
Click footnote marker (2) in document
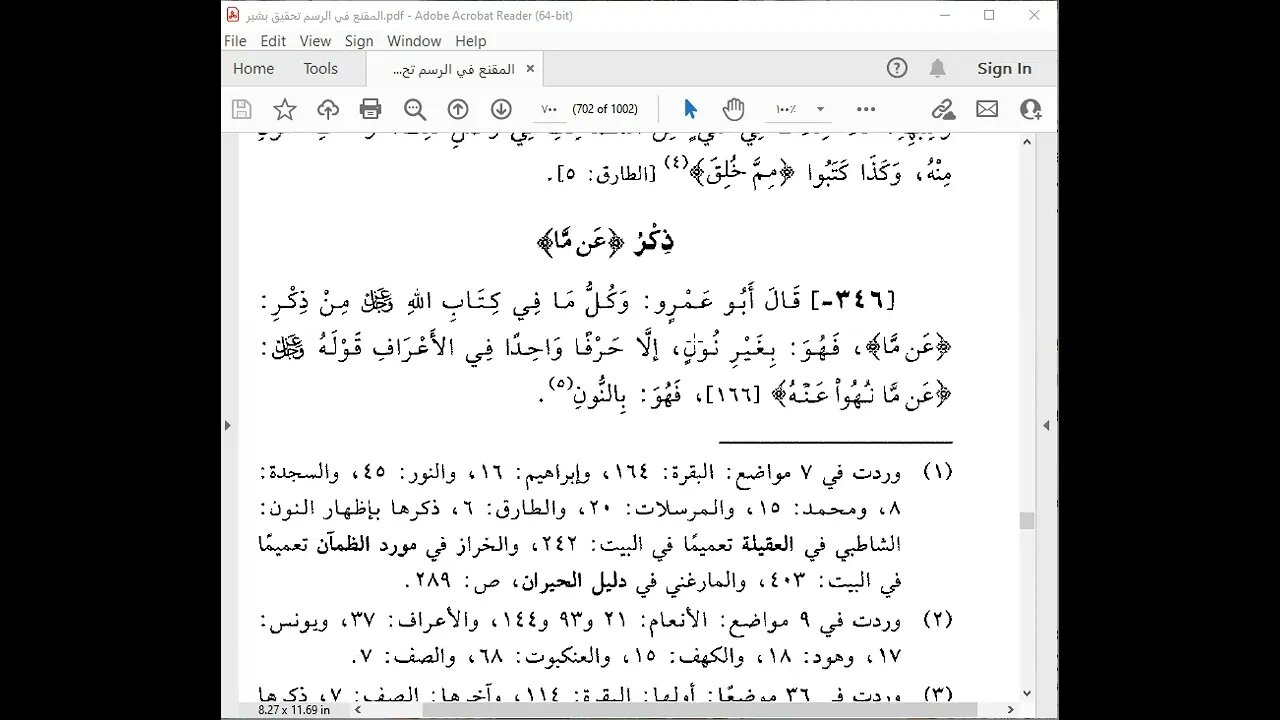pyautogui.click(x=937, y=621)
